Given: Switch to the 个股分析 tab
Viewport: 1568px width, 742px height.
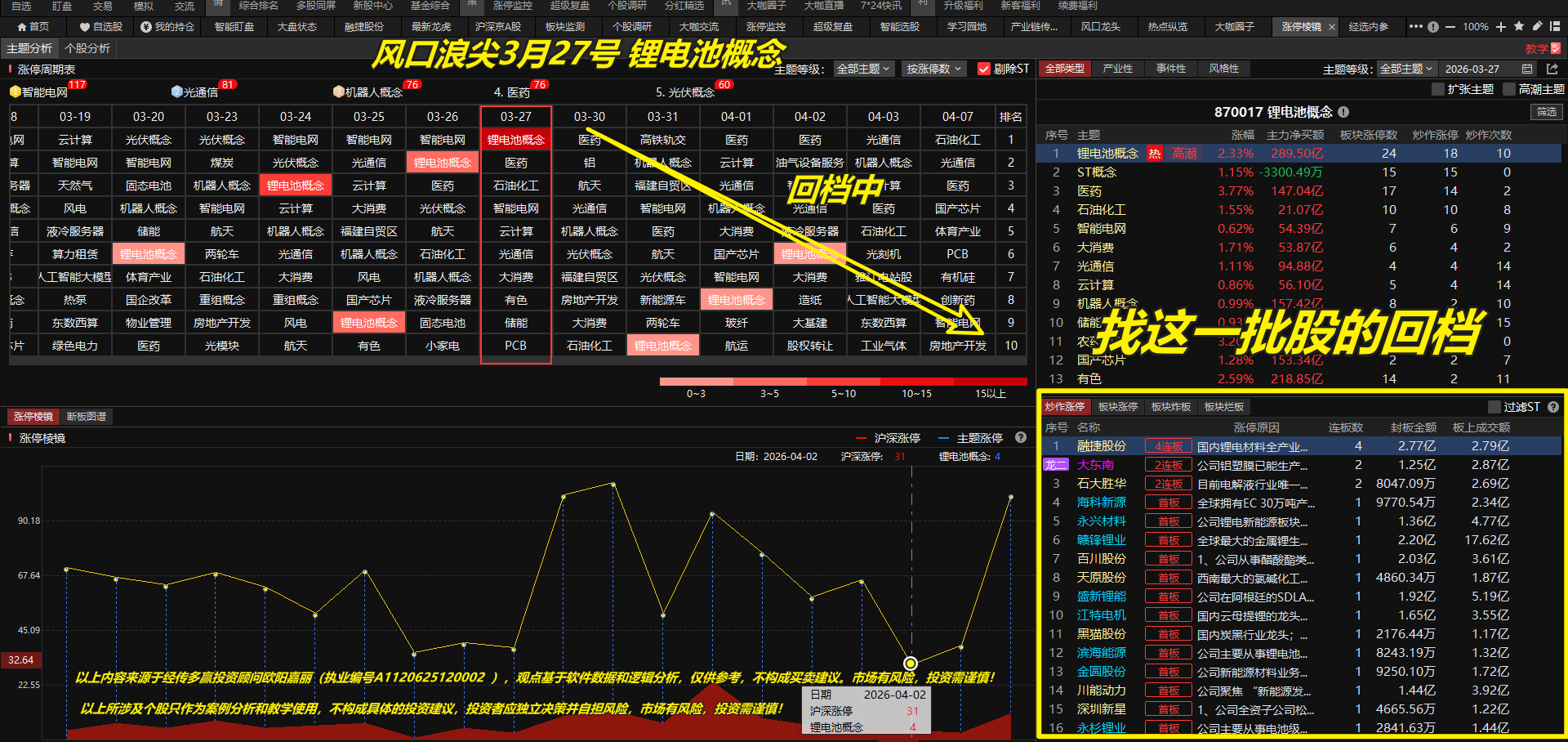Looking at the screenshot, I should pyautogui.click(x=87, y=48).
